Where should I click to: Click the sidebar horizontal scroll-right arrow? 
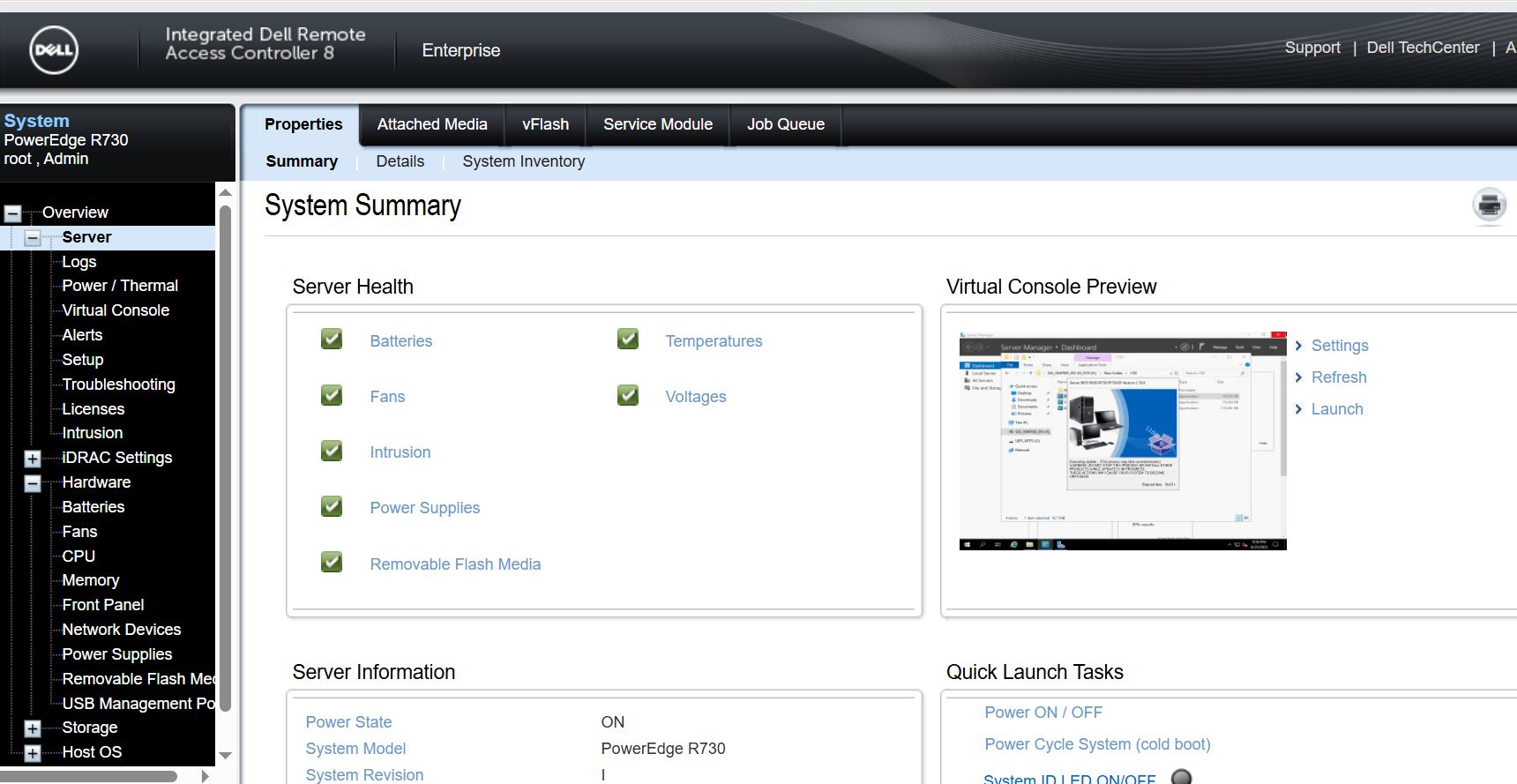click(205, 777)
